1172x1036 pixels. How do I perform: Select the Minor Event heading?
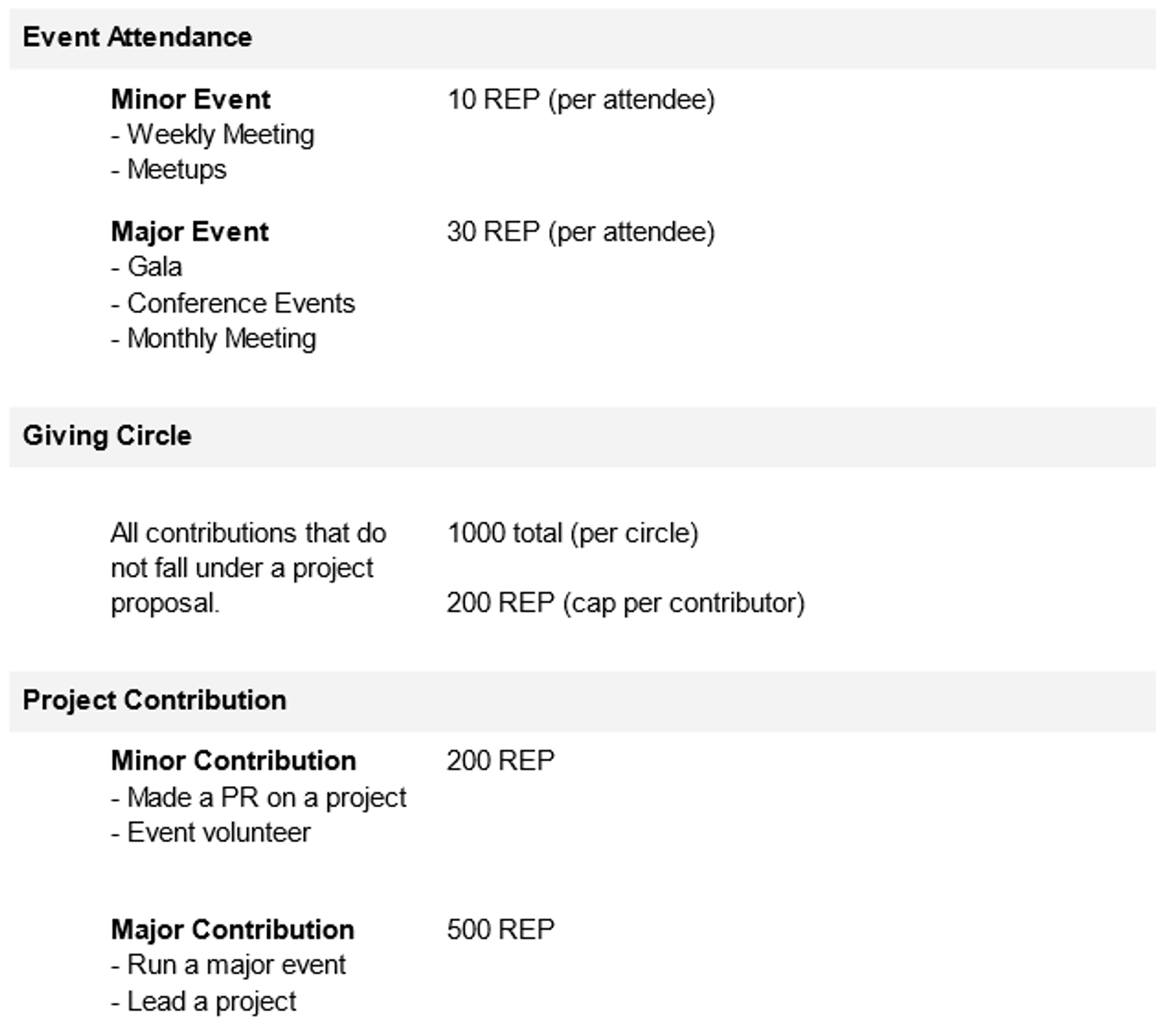pos(191,99)
